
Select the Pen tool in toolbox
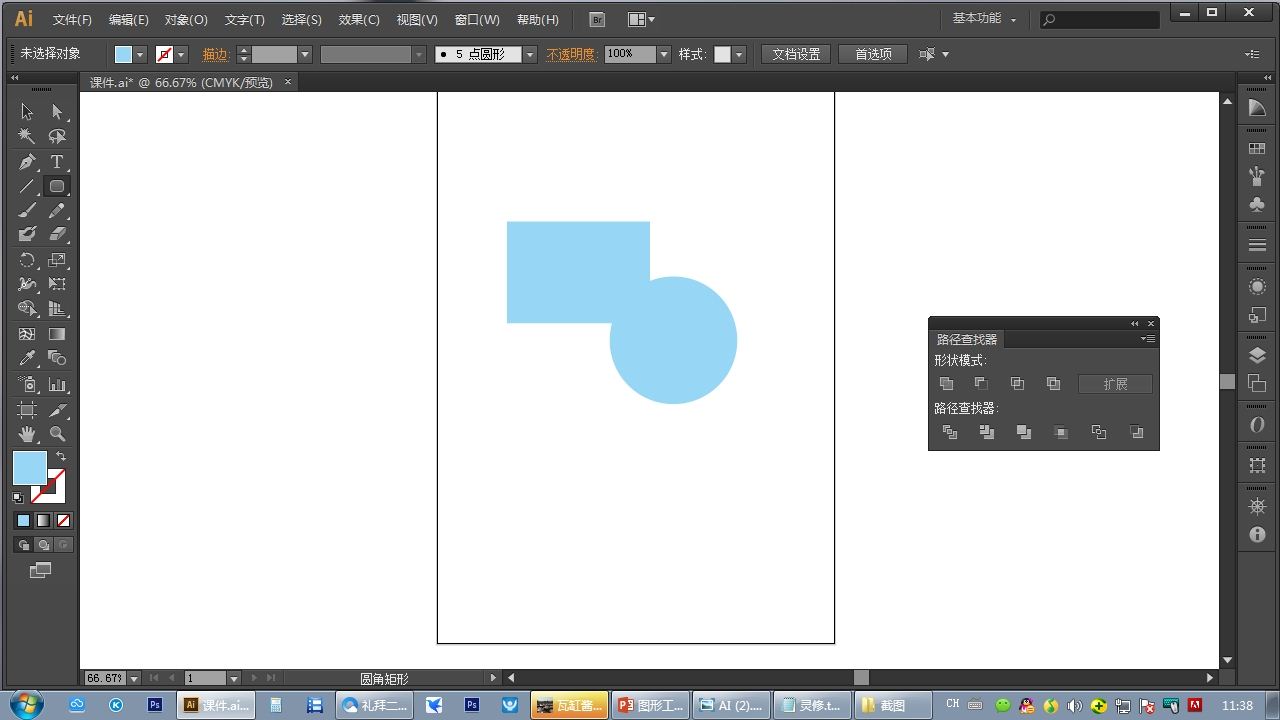pyautogui.click(x=27, y=162)
